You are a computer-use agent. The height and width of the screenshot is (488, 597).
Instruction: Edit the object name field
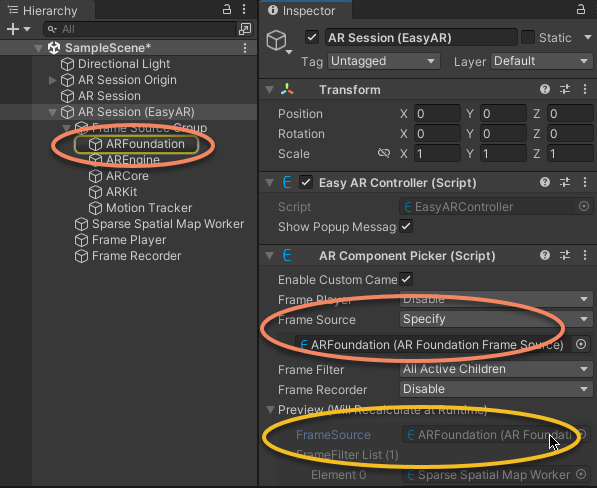click(421, 37)
